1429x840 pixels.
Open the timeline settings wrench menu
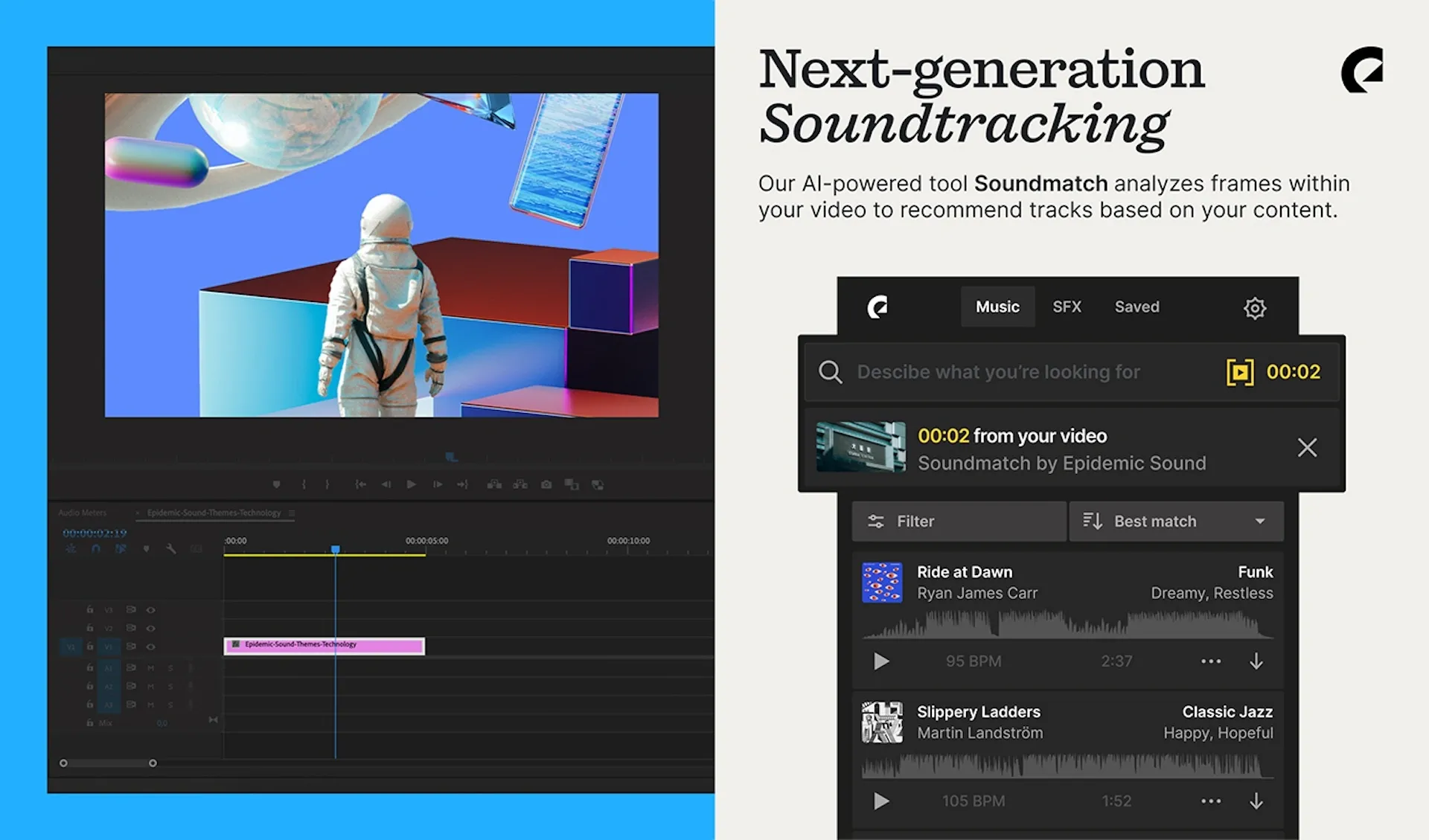click(171, 550)
